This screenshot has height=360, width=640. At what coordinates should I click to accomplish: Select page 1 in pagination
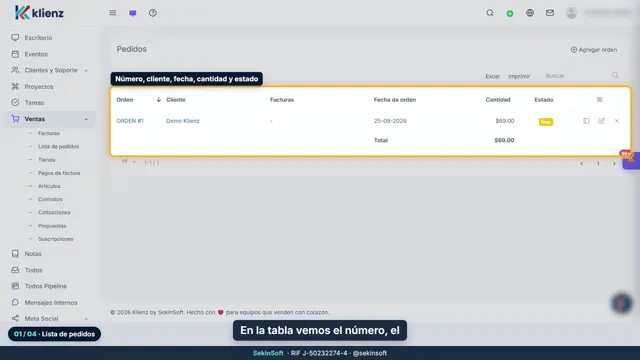click(x=598, y=164)
